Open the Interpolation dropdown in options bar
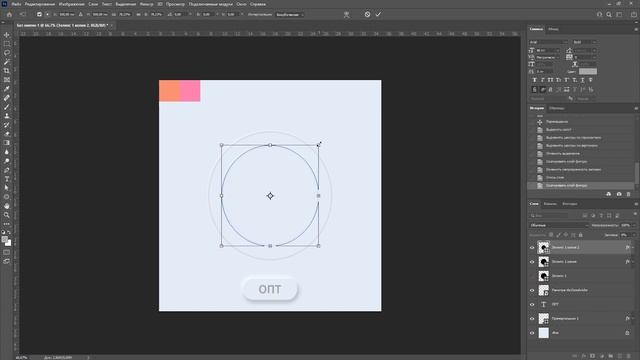640x360 pixels. tap(290, 15)
